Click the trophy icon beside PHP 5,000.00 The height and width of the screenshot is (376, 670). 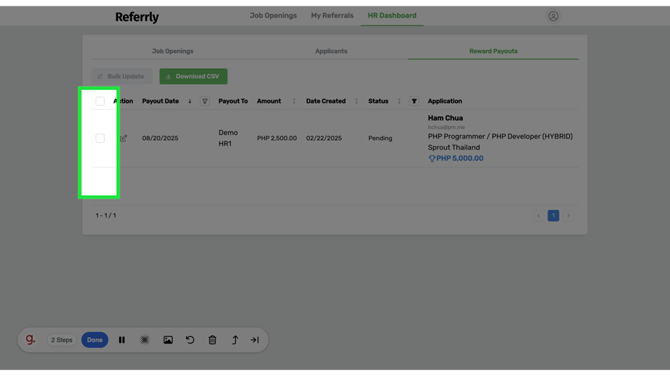(432, 159)
